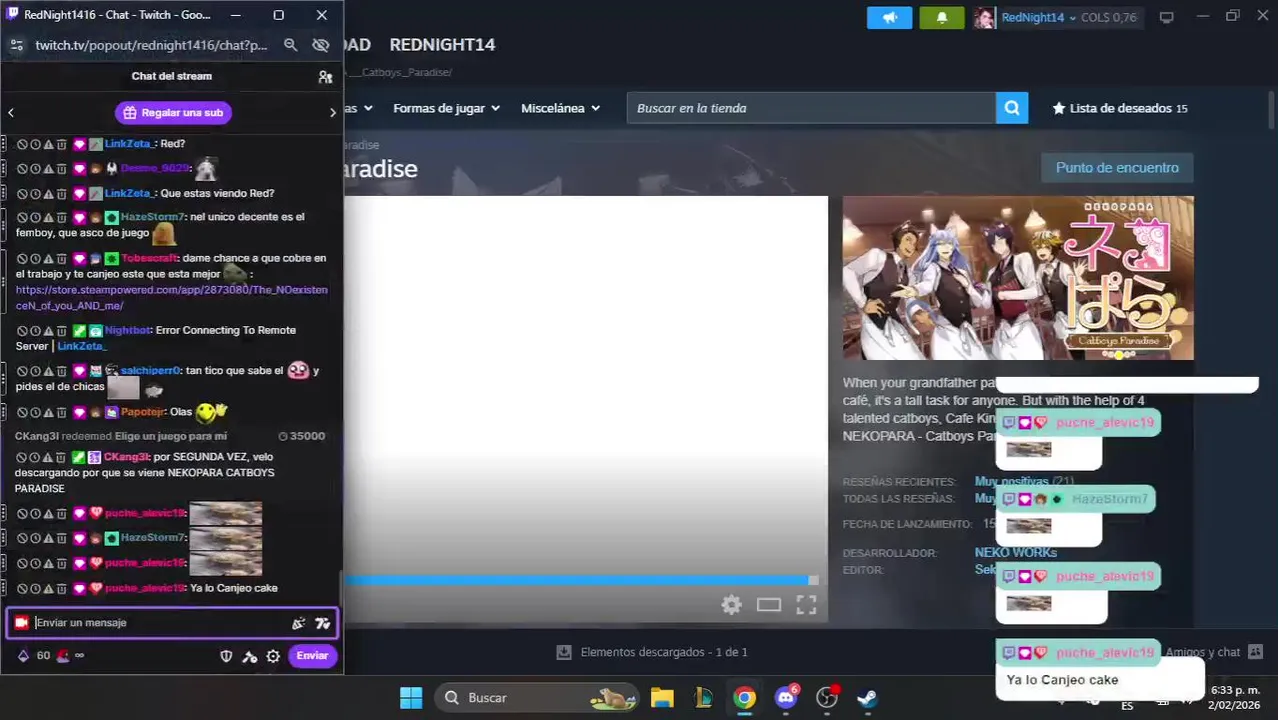This screenshot has height=720, width=1278.
Task: Go to previous gift banner with left chevron
Action: (x=11, y=113)
